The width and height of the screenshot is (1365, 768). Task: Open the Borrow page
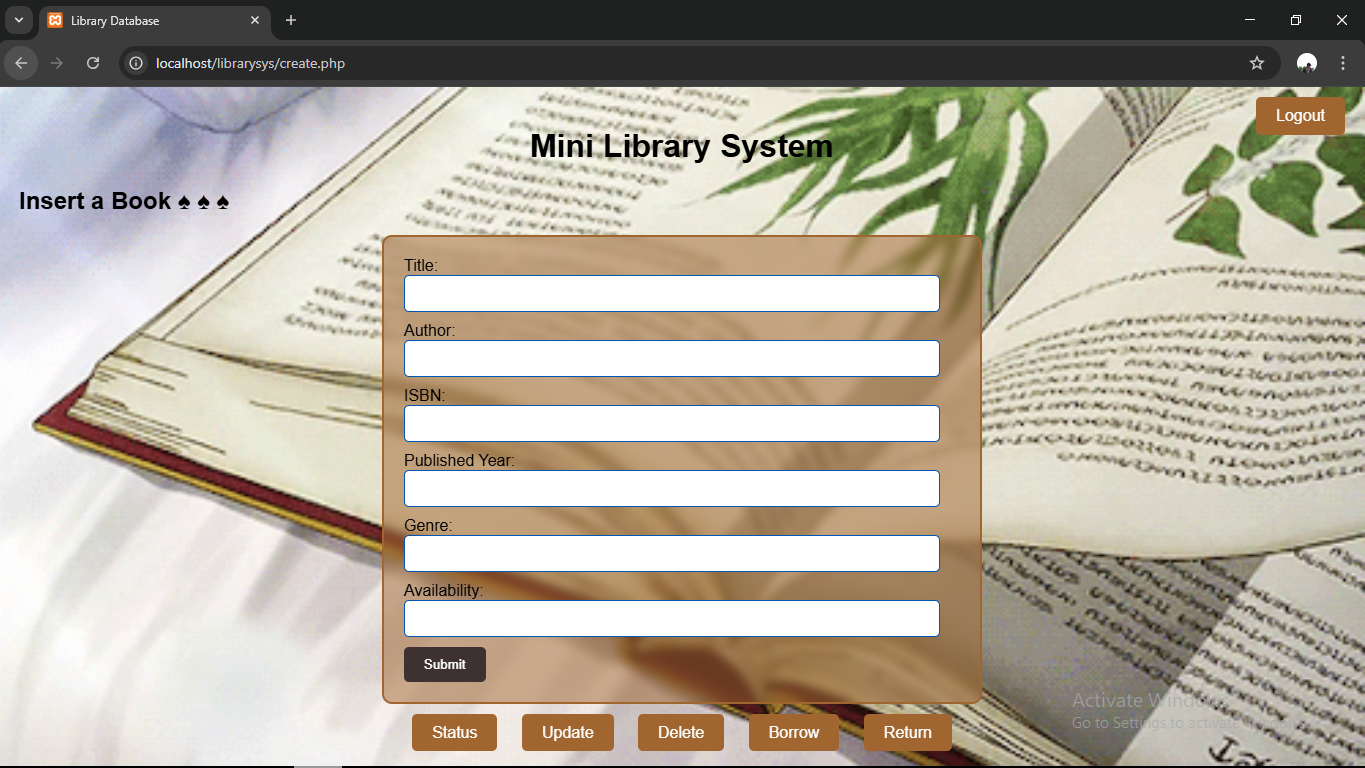click(x=793, y=732)
